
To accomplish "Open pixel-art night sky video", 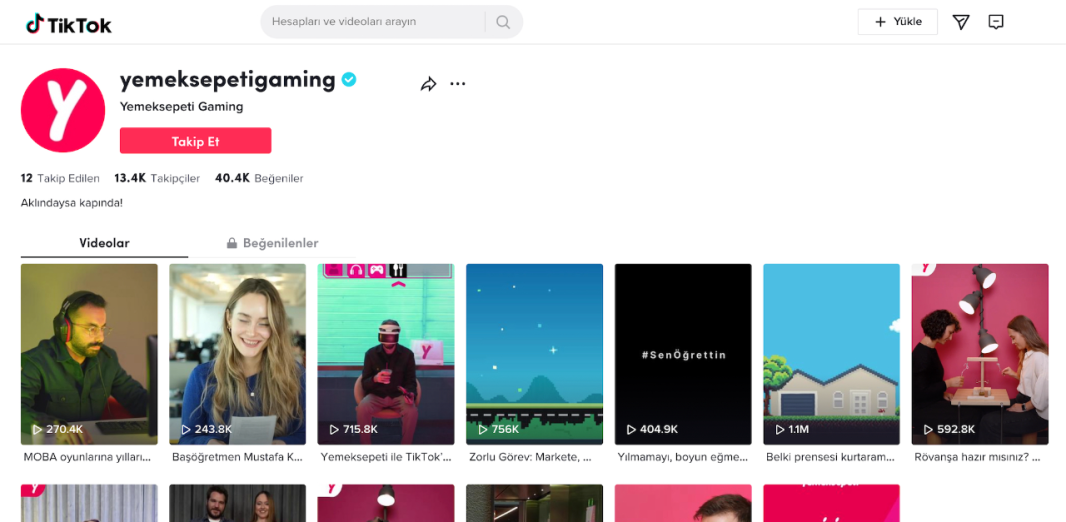I will point(534,354).
